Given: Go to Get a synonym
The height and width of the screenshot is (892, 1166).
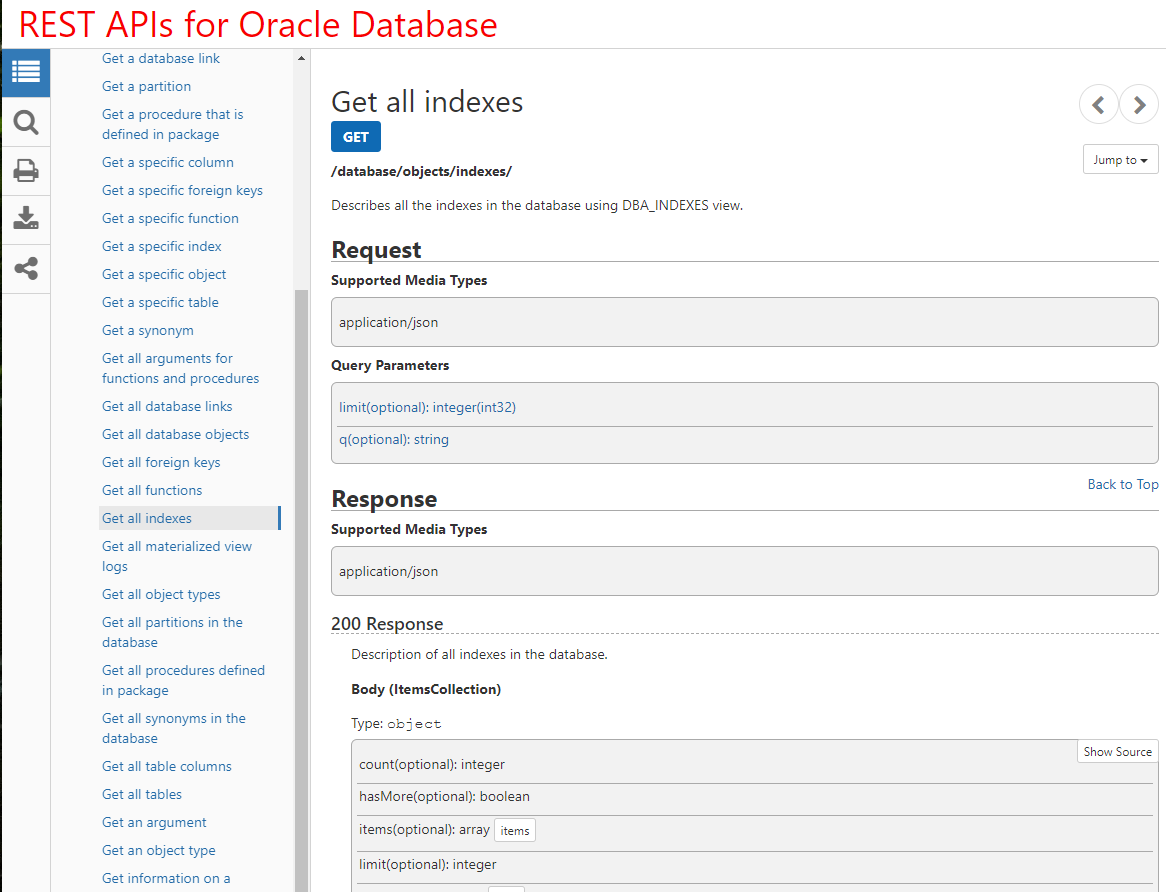Looking at the screenshot, I should [147, 330].
